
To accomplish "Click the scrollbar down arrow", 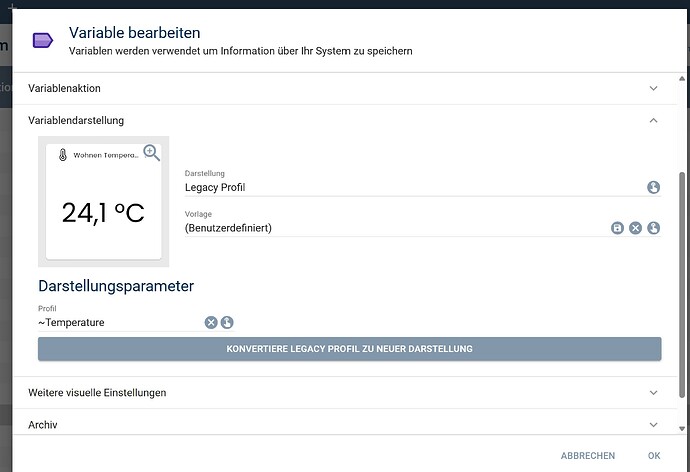I will pyautogui.click(x=682, y=428).
